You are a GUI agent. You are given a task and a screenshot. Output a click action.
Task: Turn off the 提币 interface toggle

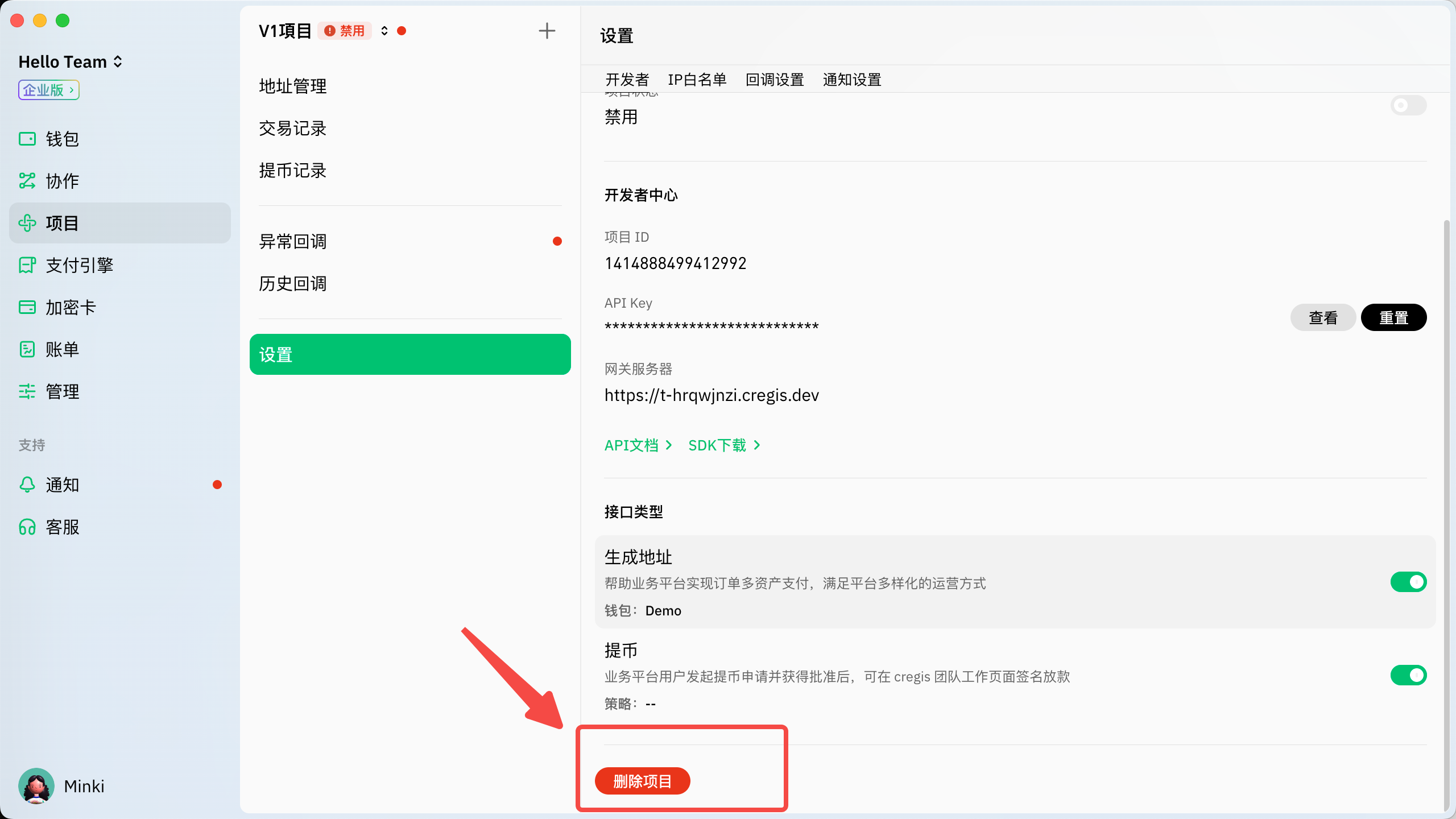1408,675
